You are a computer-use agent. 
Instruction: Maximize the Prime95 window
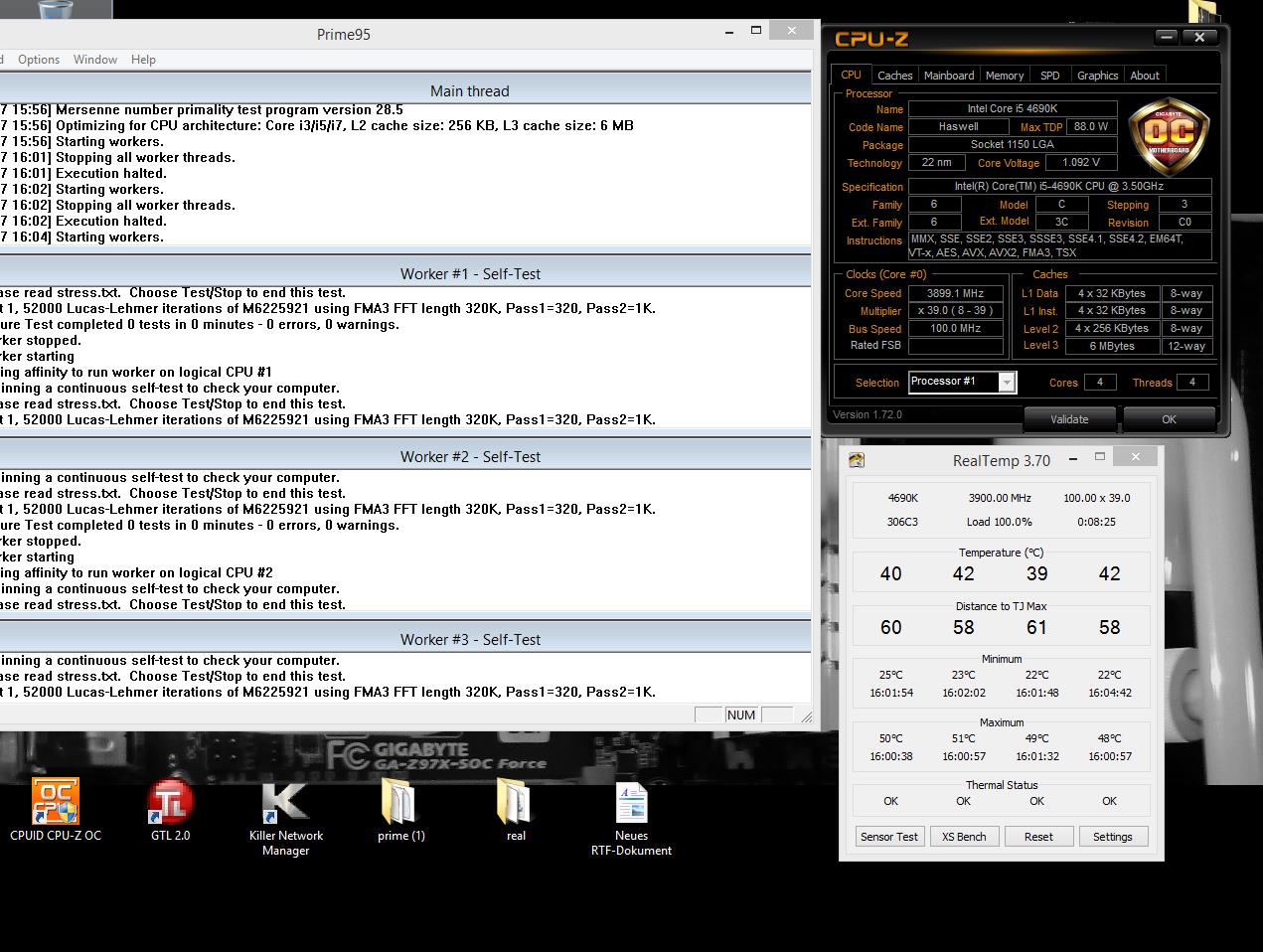[755, 31]
